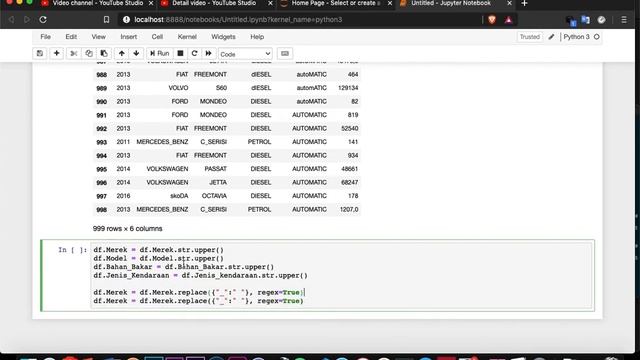Viewport: 640px width, 360px height.
Task: Select the Untitled Jupyter Notebook tab
Action: pyautogui.click(x=451, y=4)
